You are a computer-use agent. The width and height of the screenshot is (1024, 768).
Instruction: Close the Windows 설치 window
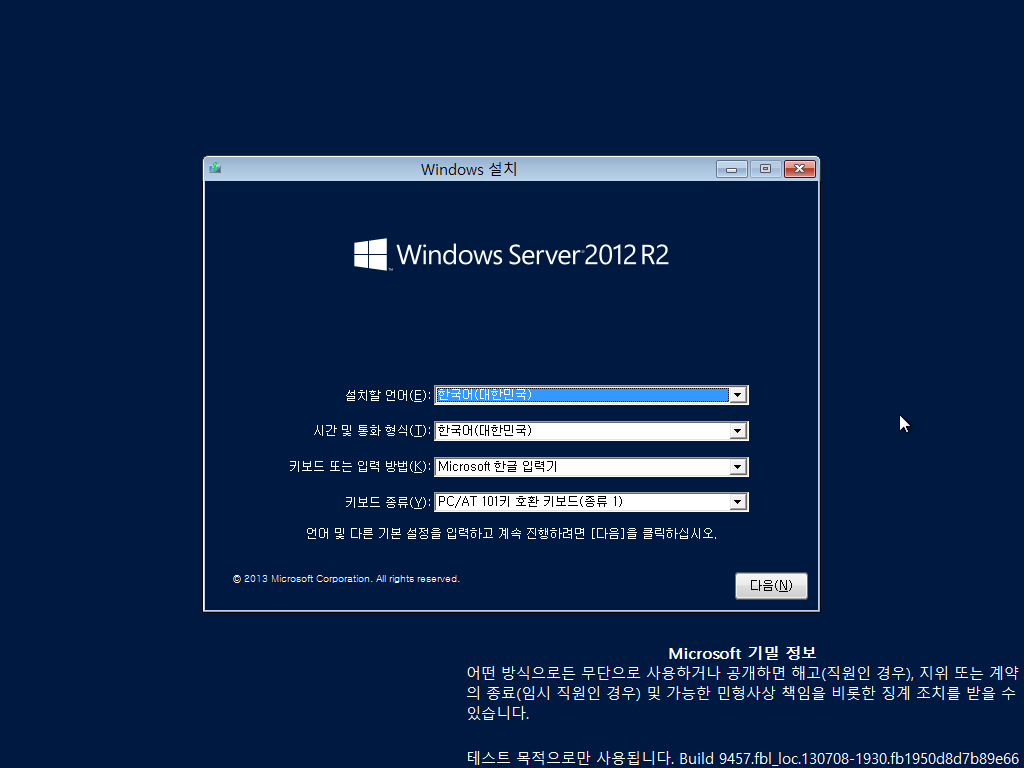(x=799, y=169)
